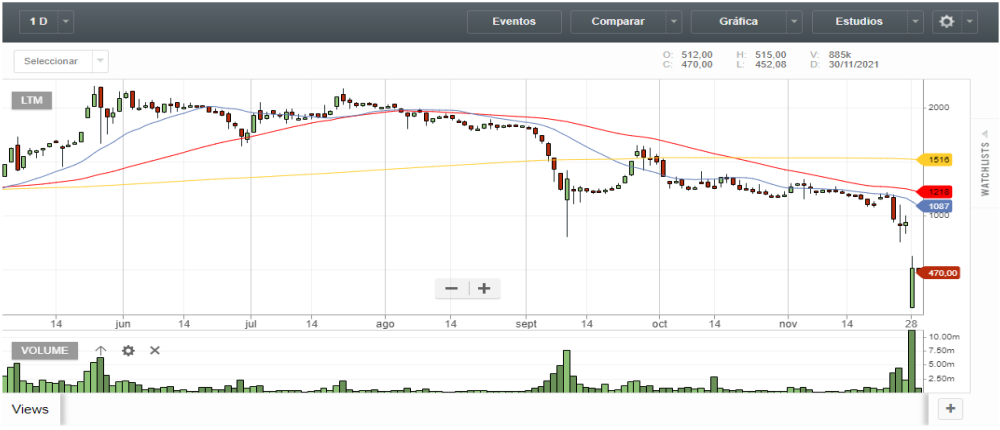Add a new view with plus button
This screenshot has width=1000, height=430.
coord(950,409)
